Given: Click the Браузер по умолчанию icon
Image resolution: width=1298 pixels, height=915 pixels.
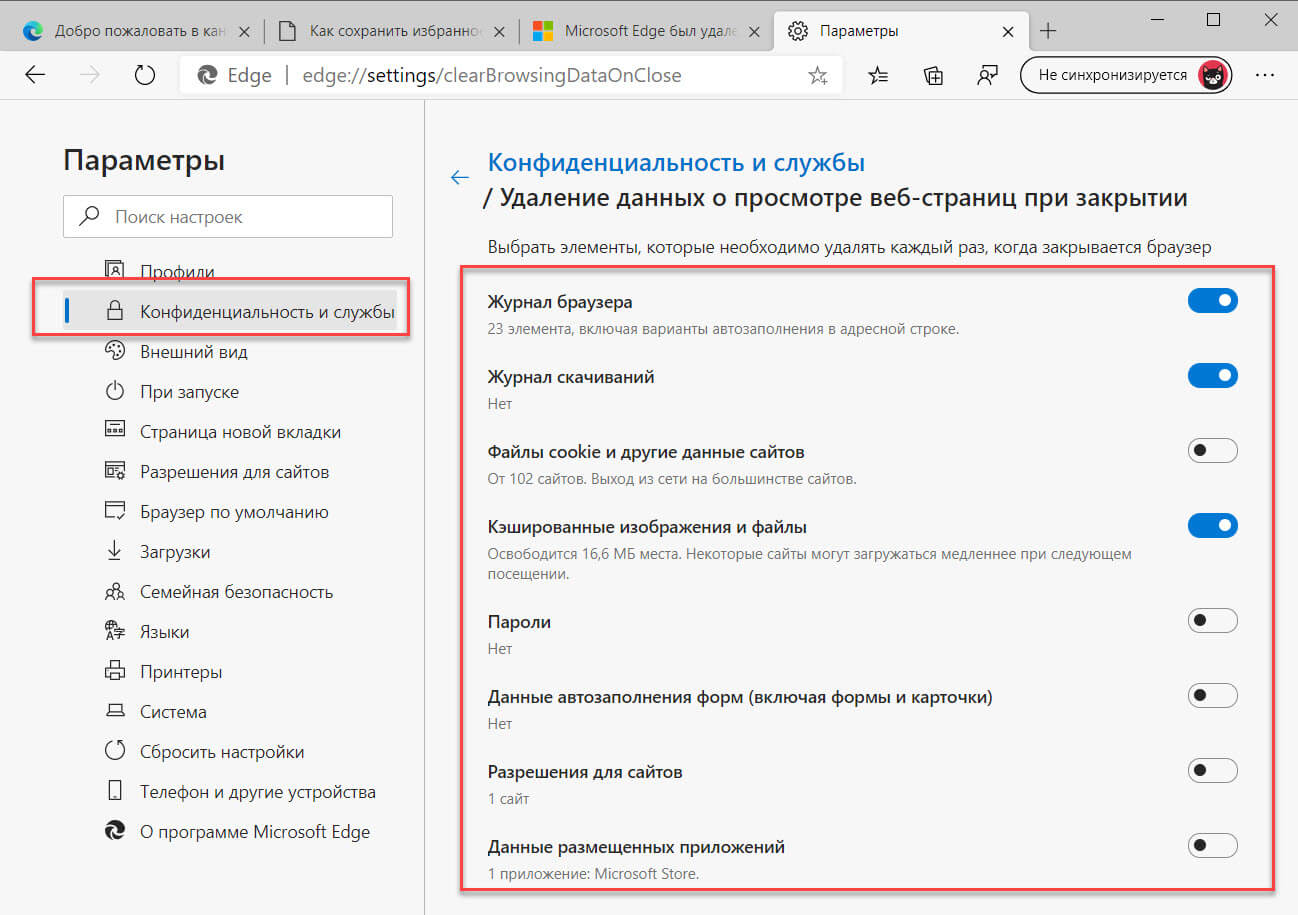Looking at the screenshot, I should [115, 511].
